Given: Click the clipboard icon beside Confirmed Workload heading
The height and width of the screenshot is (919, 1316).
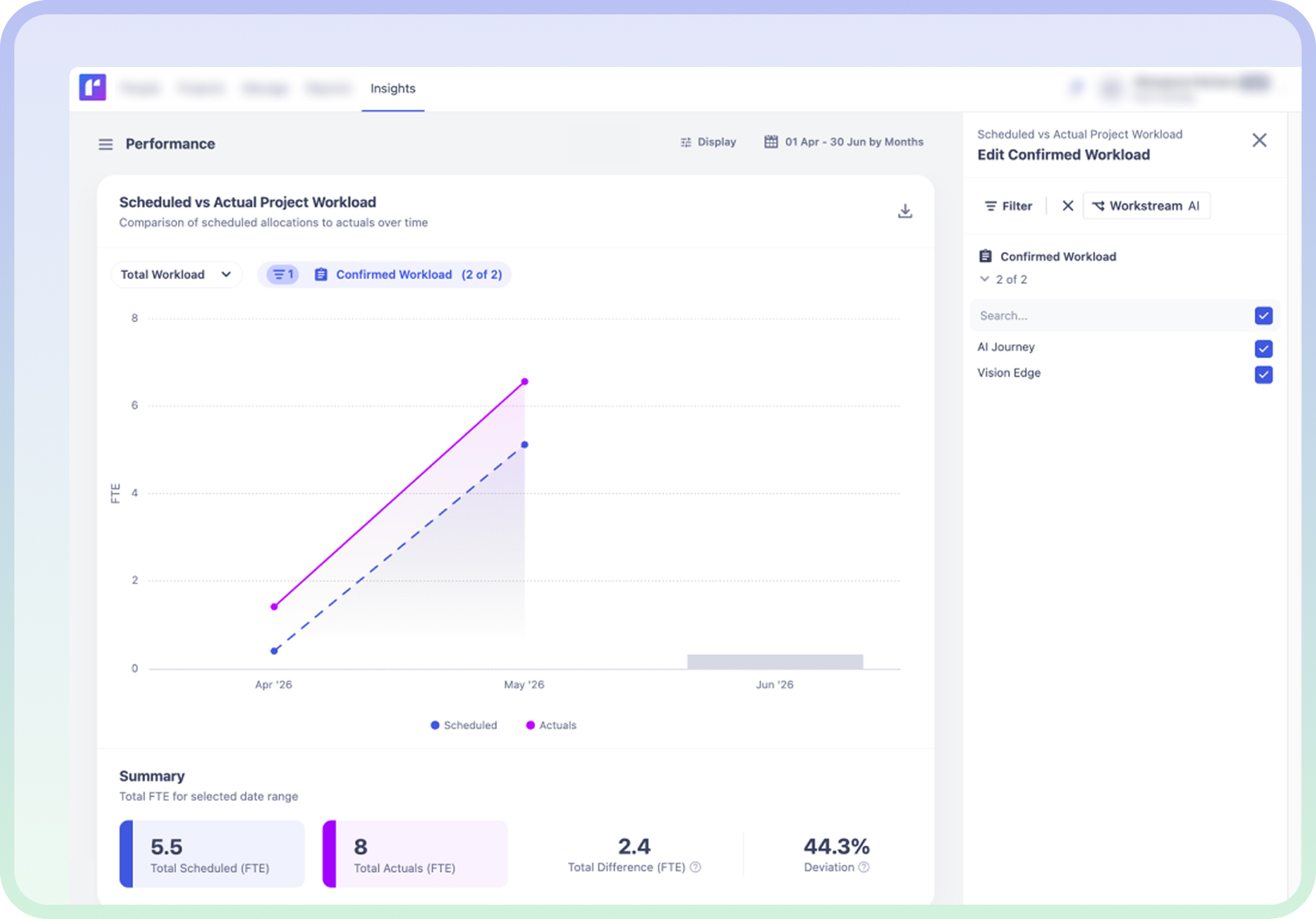Looking at the screenshot, I should [x=985, y=256].
